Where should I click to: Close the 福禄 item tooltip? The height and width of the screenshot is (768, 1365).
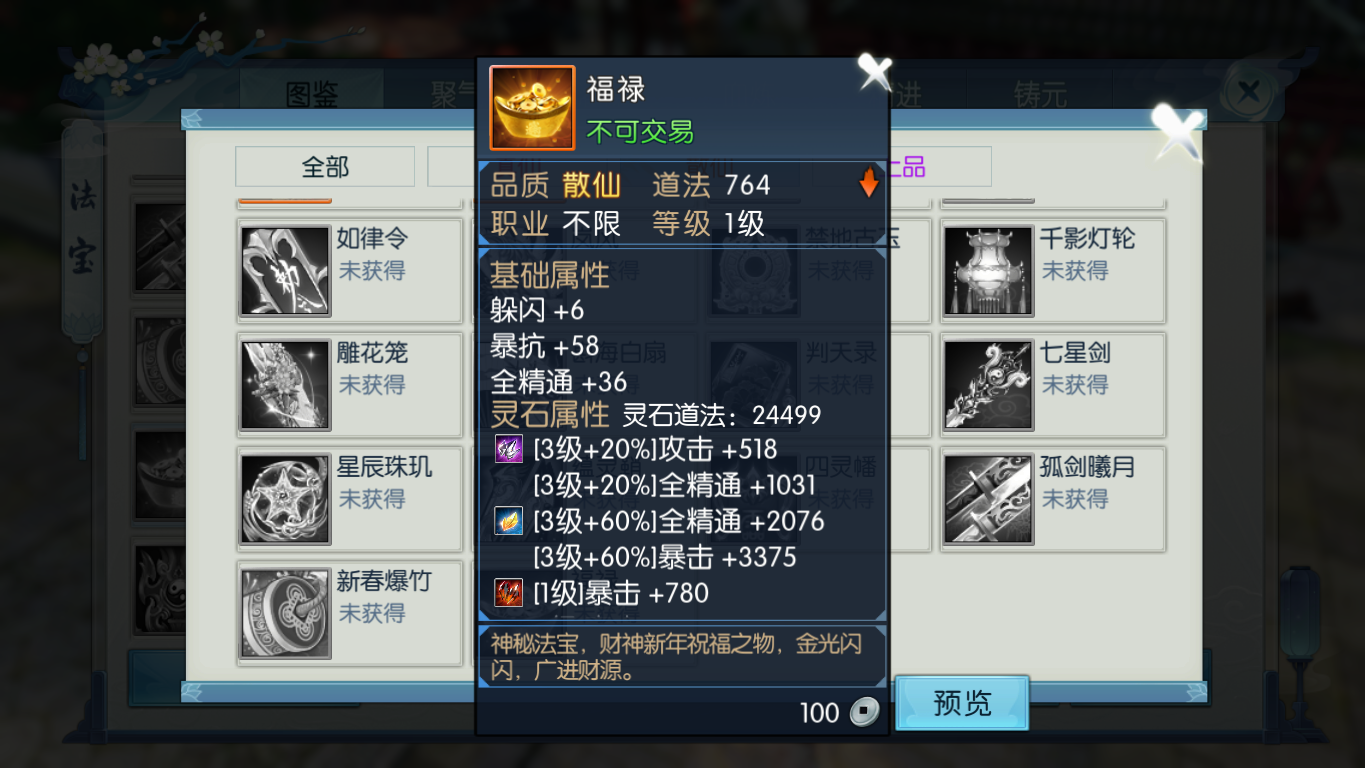point(874,73)
